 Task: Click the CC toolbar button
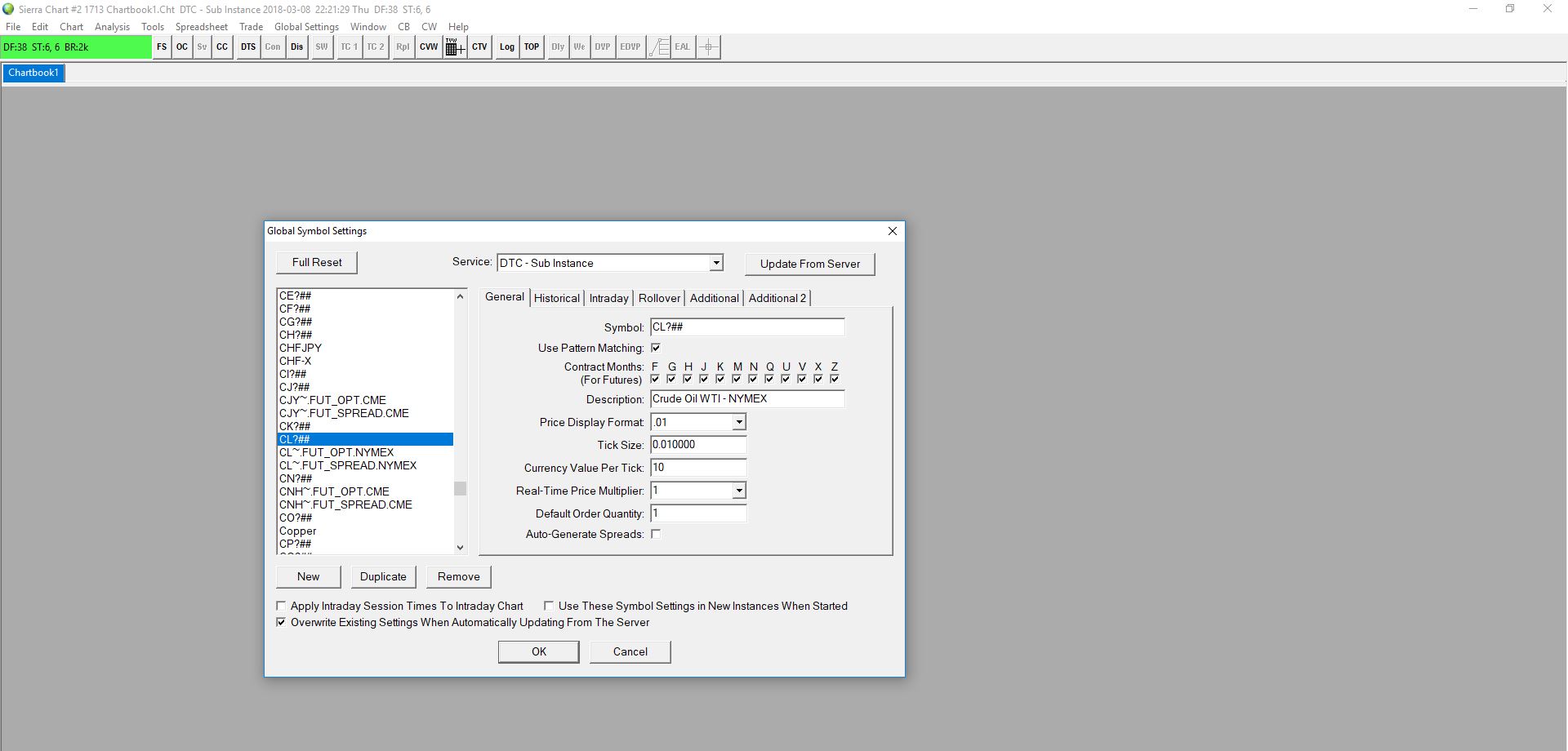pos(222,47)
